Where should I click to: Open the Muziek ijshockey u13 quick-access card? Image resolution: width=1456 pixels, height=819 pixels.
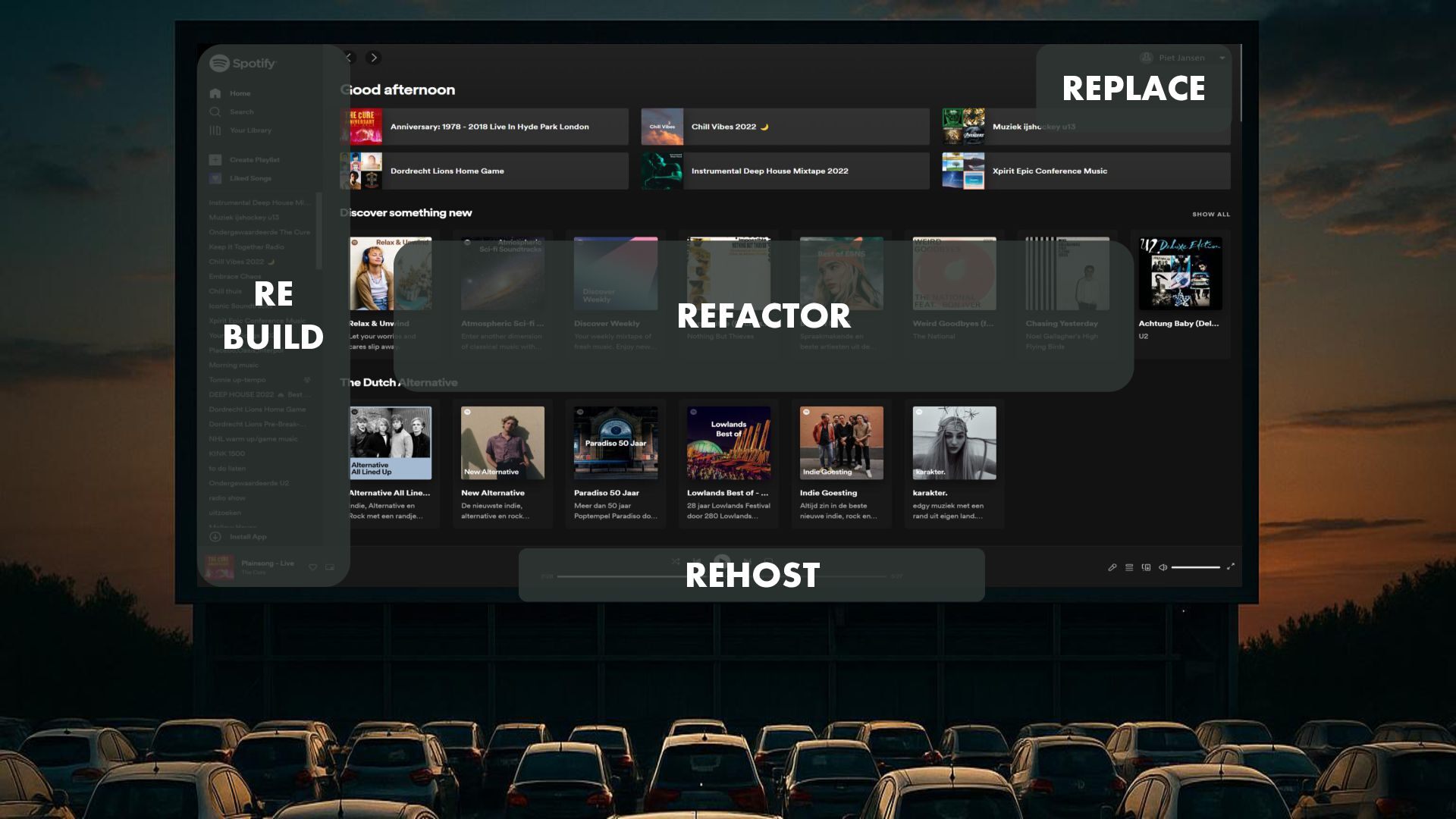click(1087, 127)
